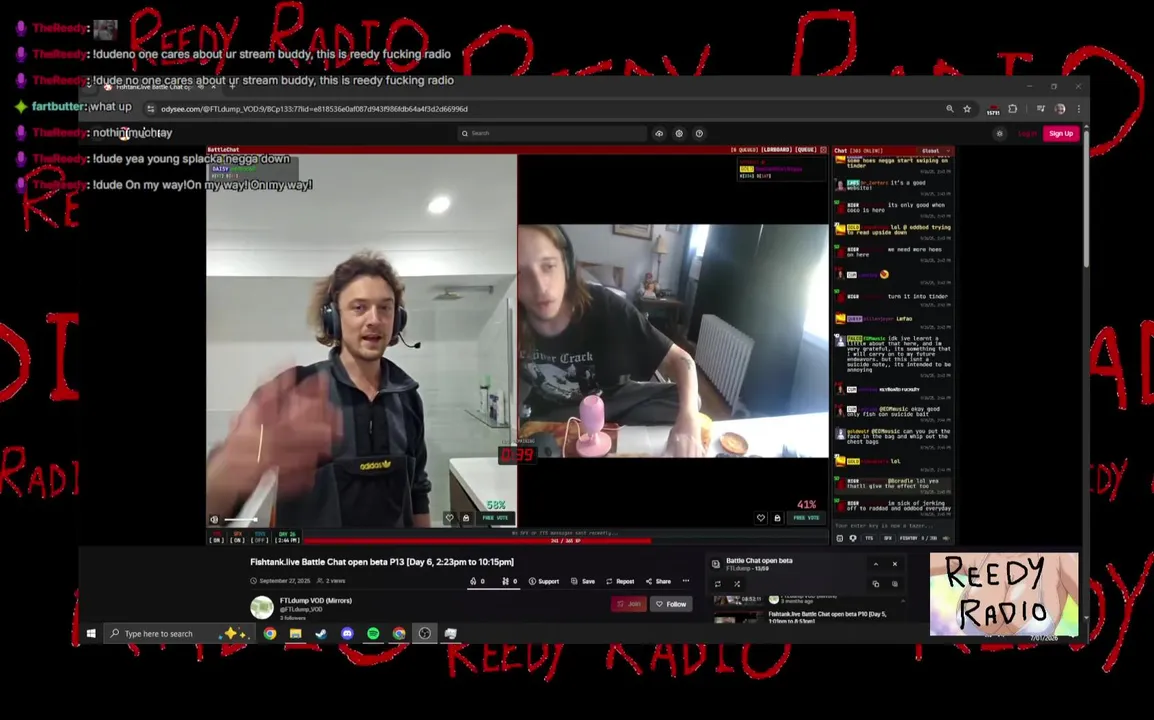Click the small box icon right of QUEUE
Viewport: 1154px width, 720px height.
[824, 149]
